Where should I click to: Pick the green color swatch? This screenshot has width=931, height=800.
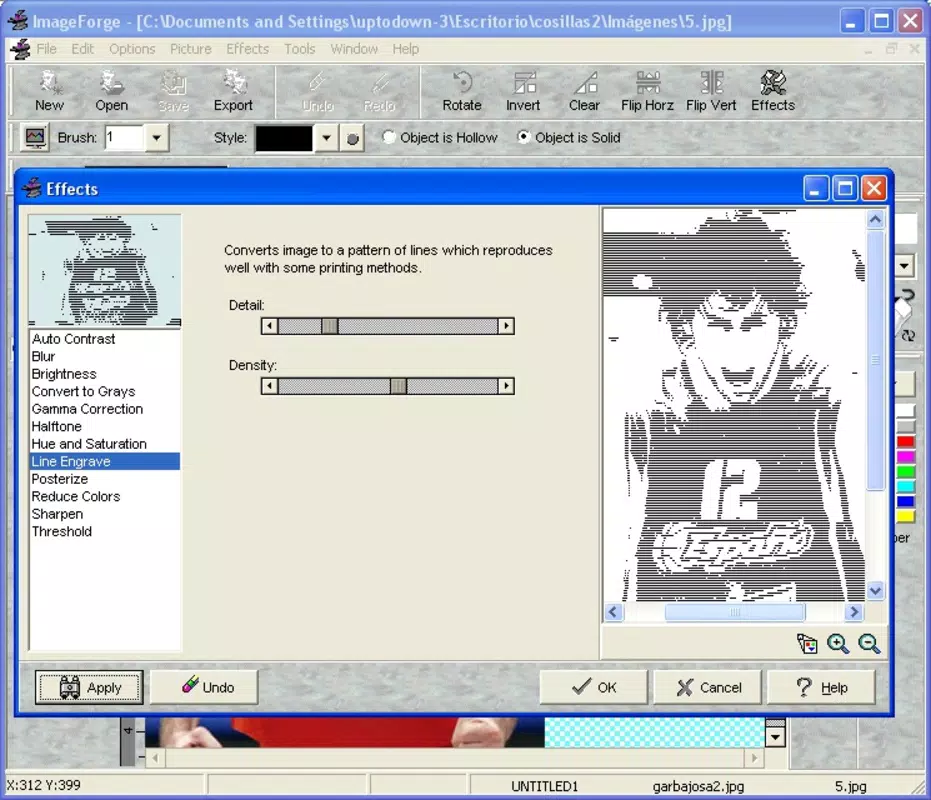pyautogui.click(x=905, y=472)
